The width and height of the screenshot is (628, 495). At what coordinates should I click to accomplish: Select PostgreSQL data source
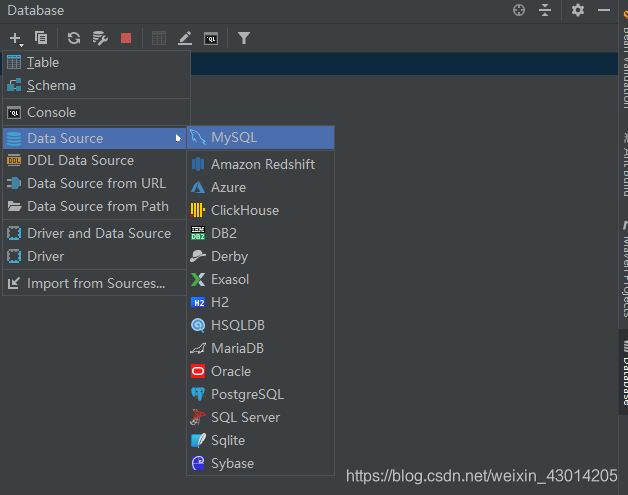(x=260, y=394)
